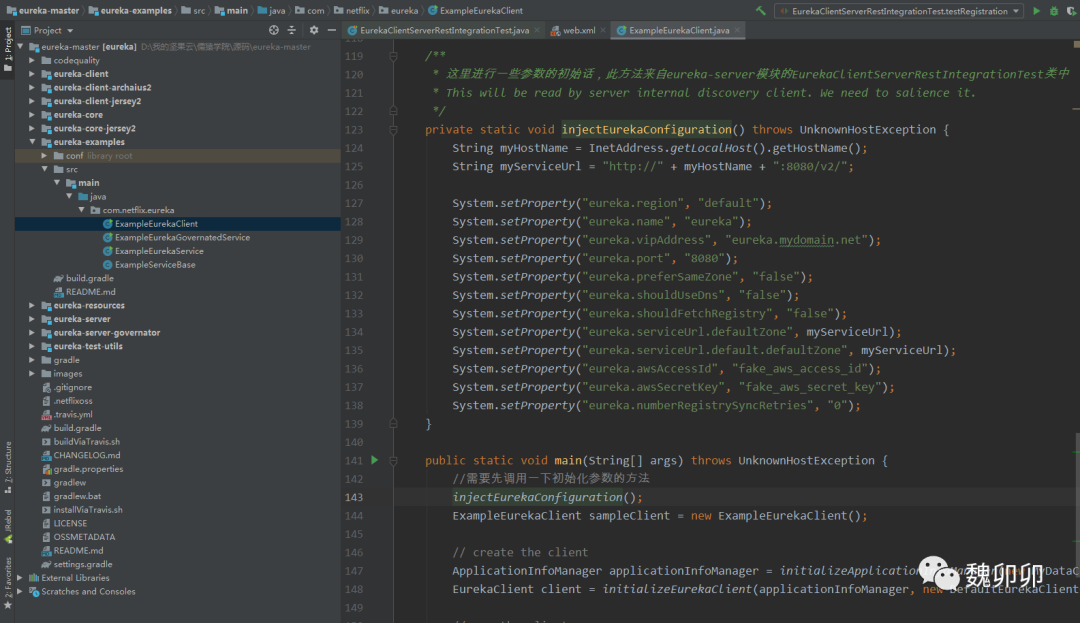Toggle the 1: Project tool window stripe
This screenshot has width=1080, height=623.
[8, 45]
